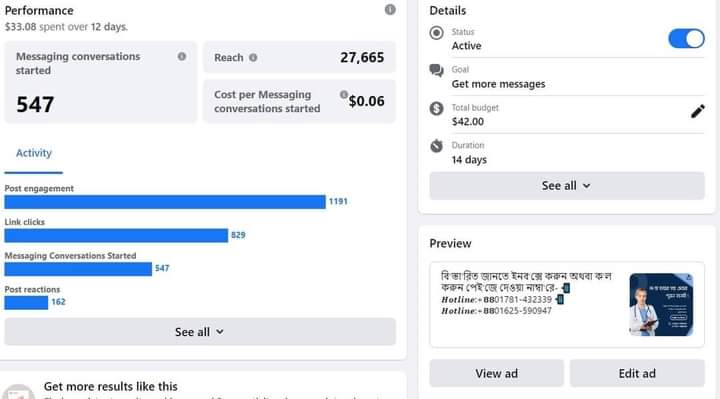The image size is (720, 399).
Task: Click the Goal chat bubbles icon
Action: (436, 70)
